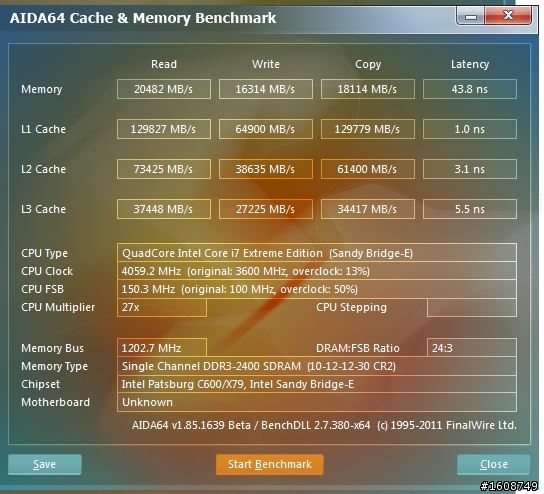Click the Start Benchmark button
Viewport: 544px width, 494px height.
click(x=270, y=464)
